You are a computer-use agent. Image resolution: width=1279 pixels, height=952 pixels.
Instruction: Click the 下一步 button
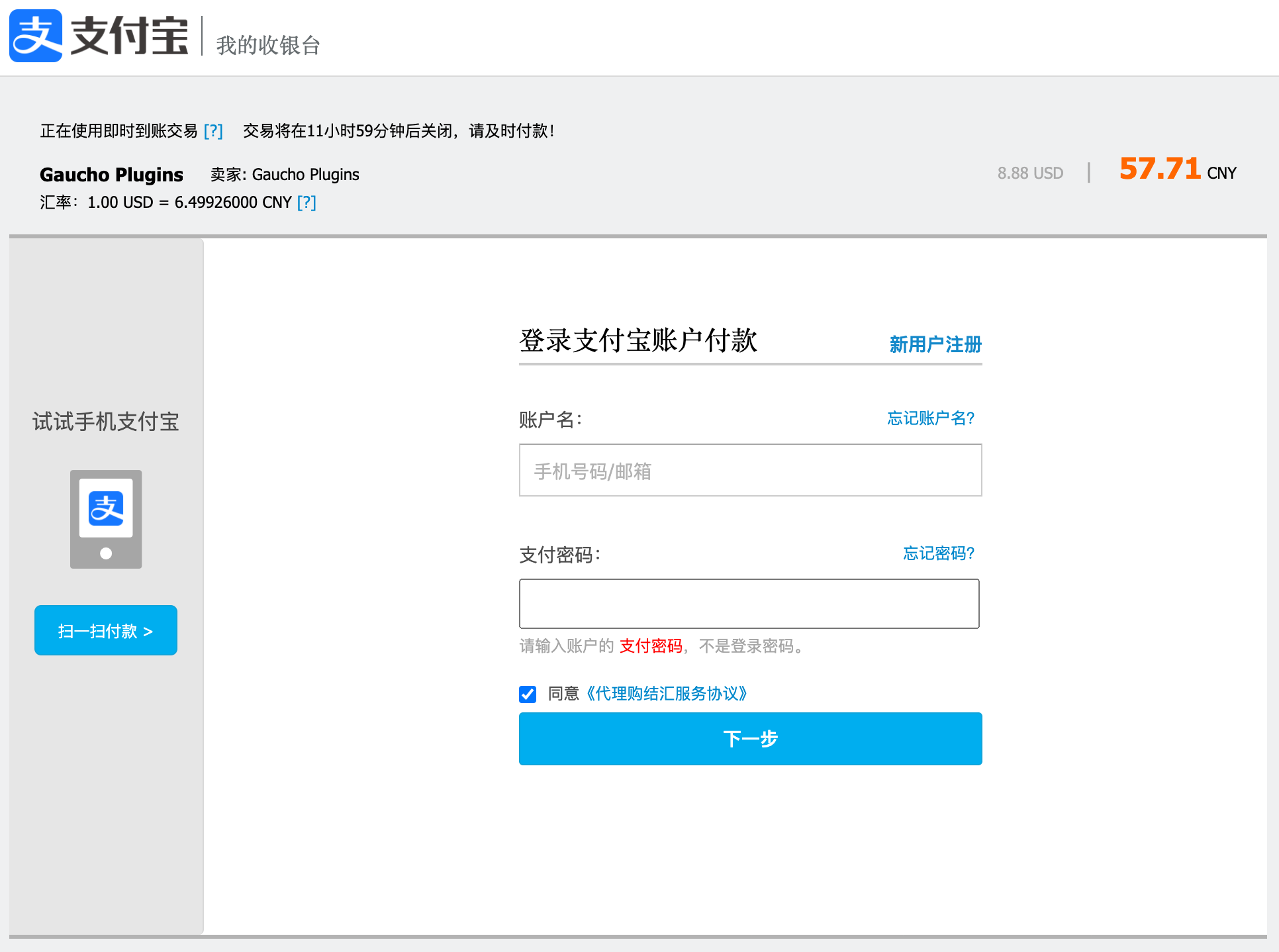click(750, 739)
